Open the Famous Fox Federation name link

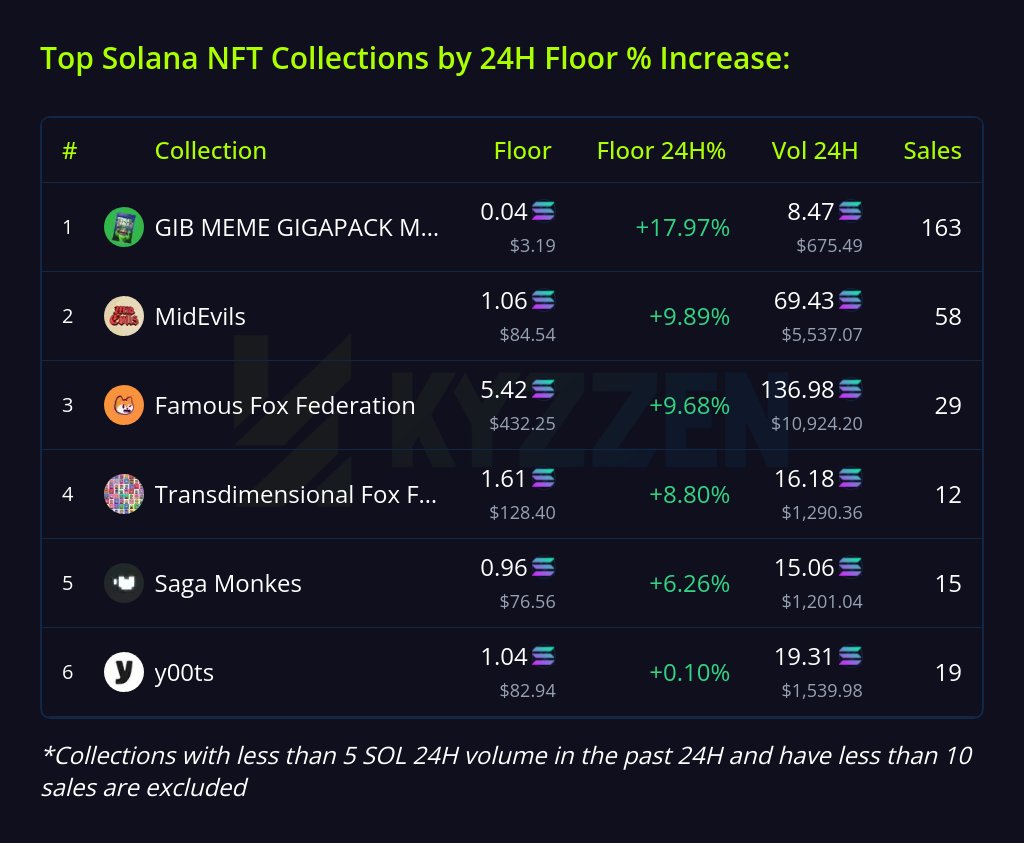click(x=284, y=406)
